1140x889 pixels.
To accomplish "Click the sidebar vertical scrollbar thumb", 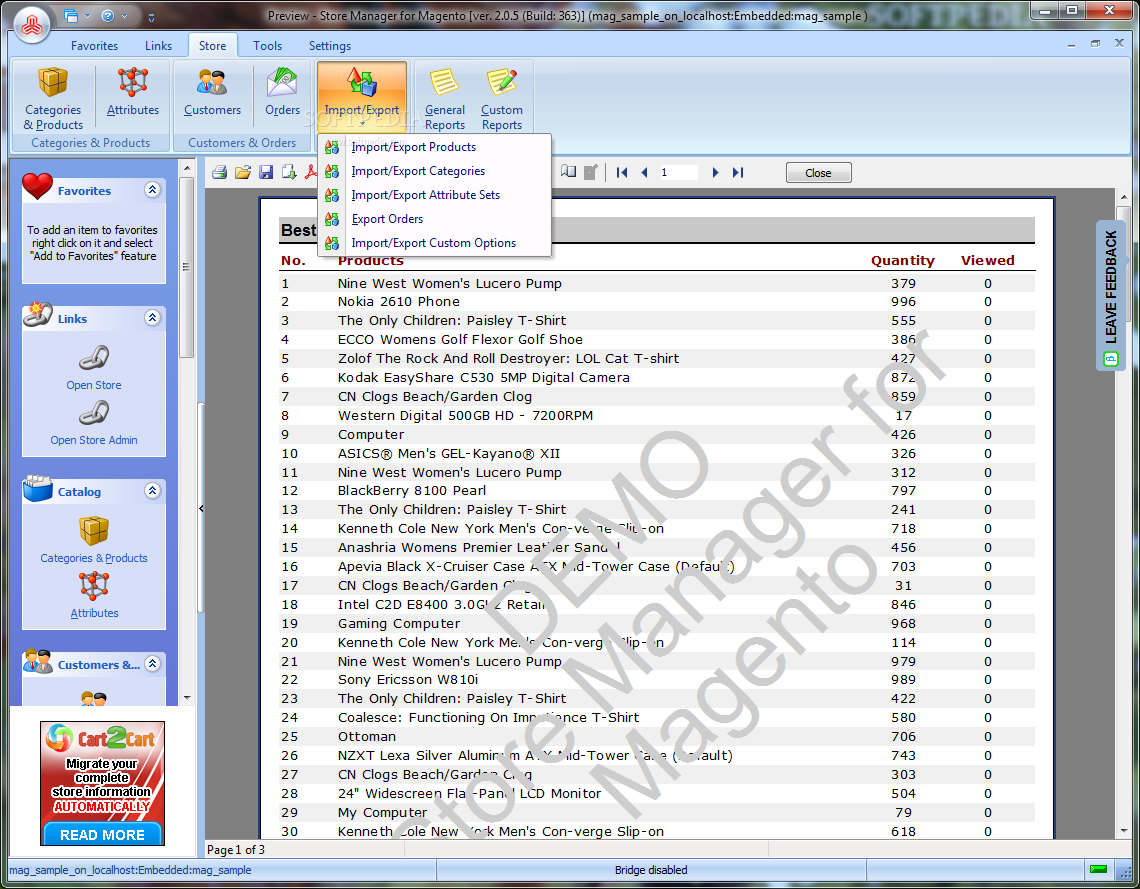I will [187, 267].
